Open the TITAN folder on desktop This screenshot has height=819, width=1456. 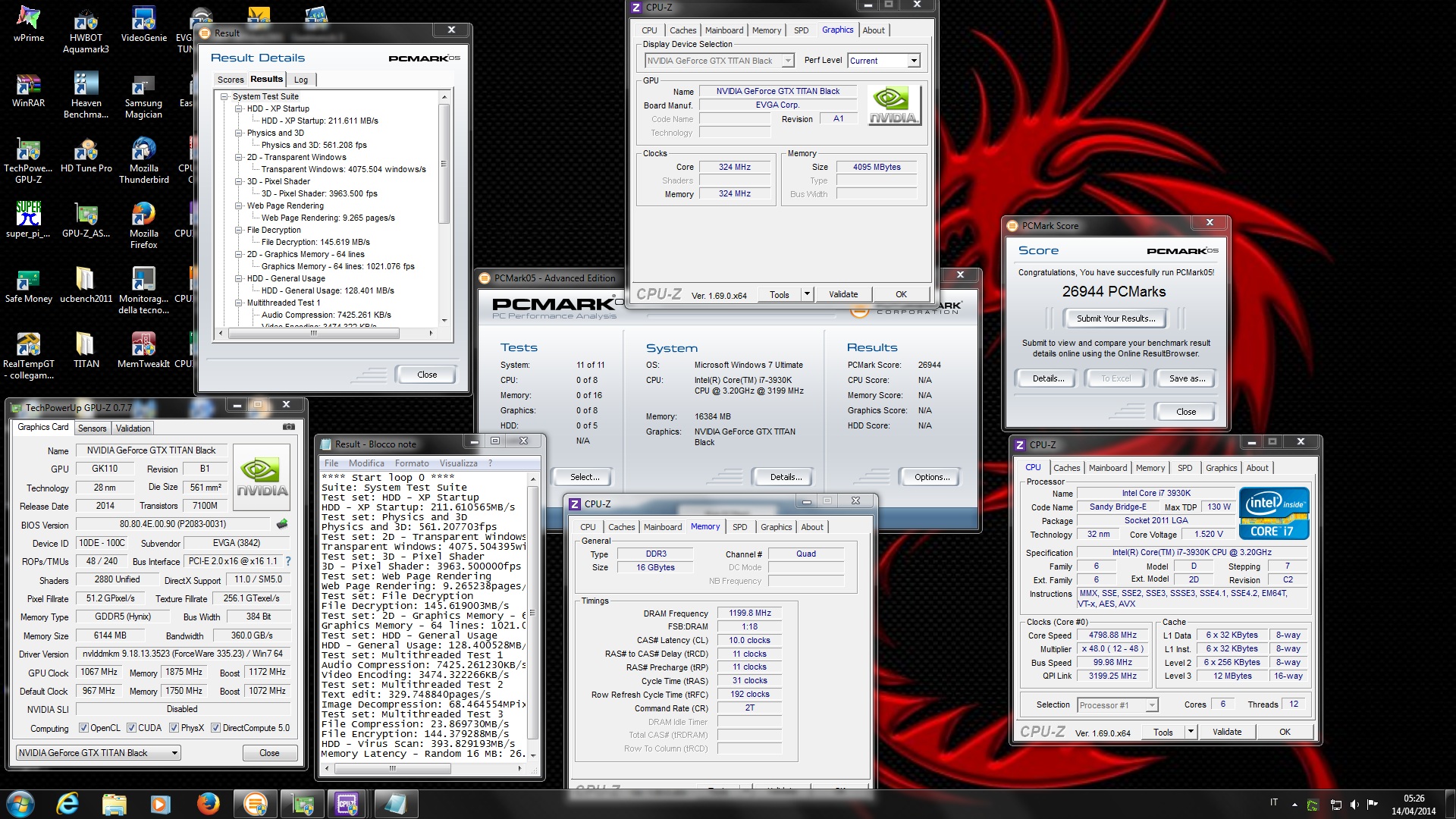tap(86, 350)
